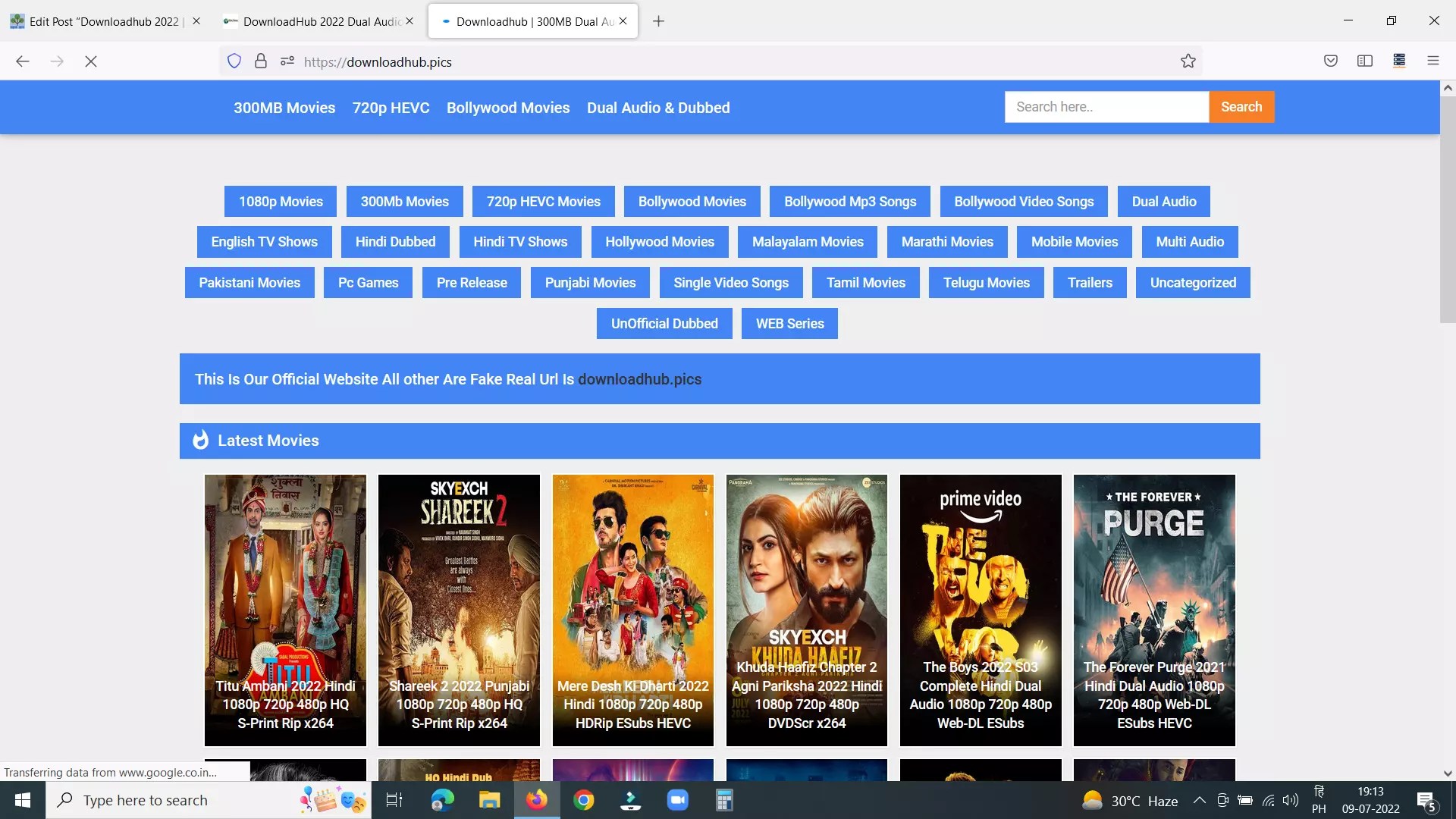Open the Pc Games category
The height and width of the screenshot is (819, 1456).
368,283
